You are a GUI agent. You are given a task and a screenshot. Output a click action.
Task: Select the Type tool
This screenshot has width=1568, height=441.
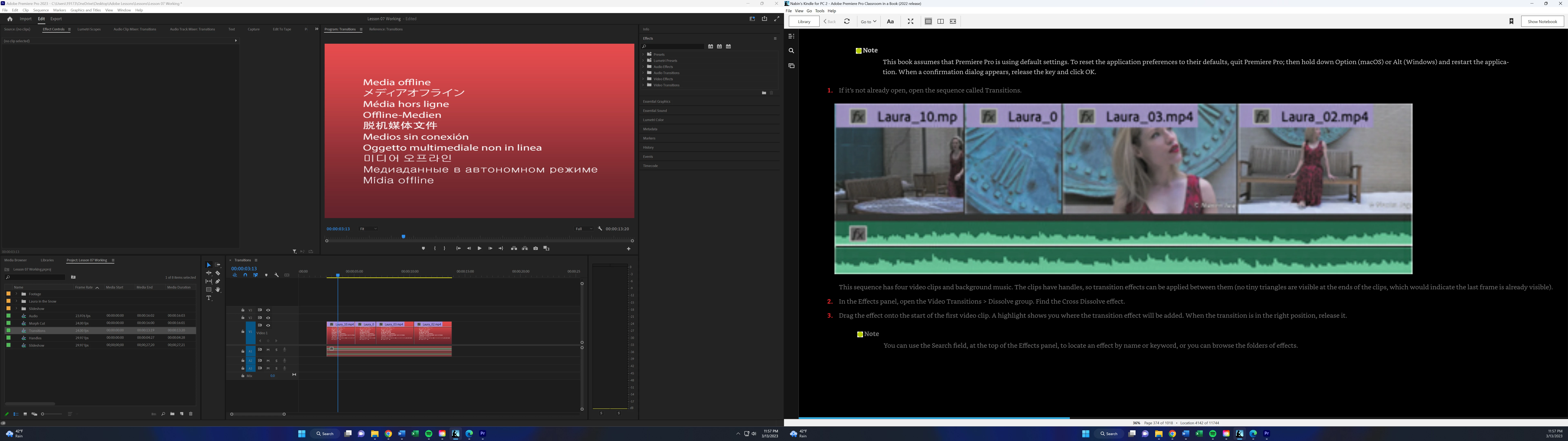209,298
